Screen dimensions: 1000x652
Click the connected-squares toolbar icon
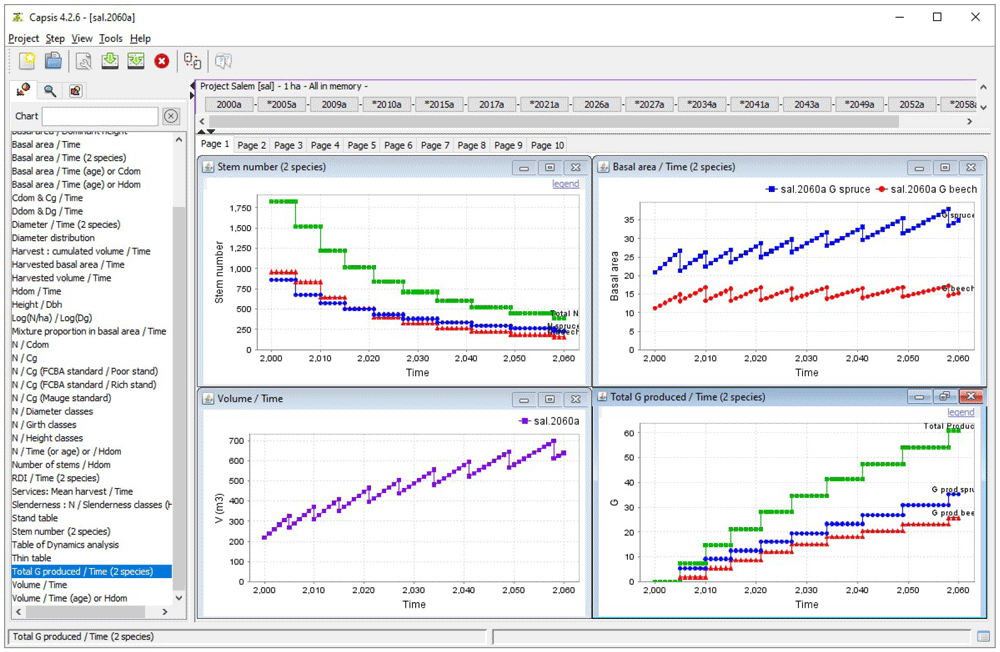(193, 61)
